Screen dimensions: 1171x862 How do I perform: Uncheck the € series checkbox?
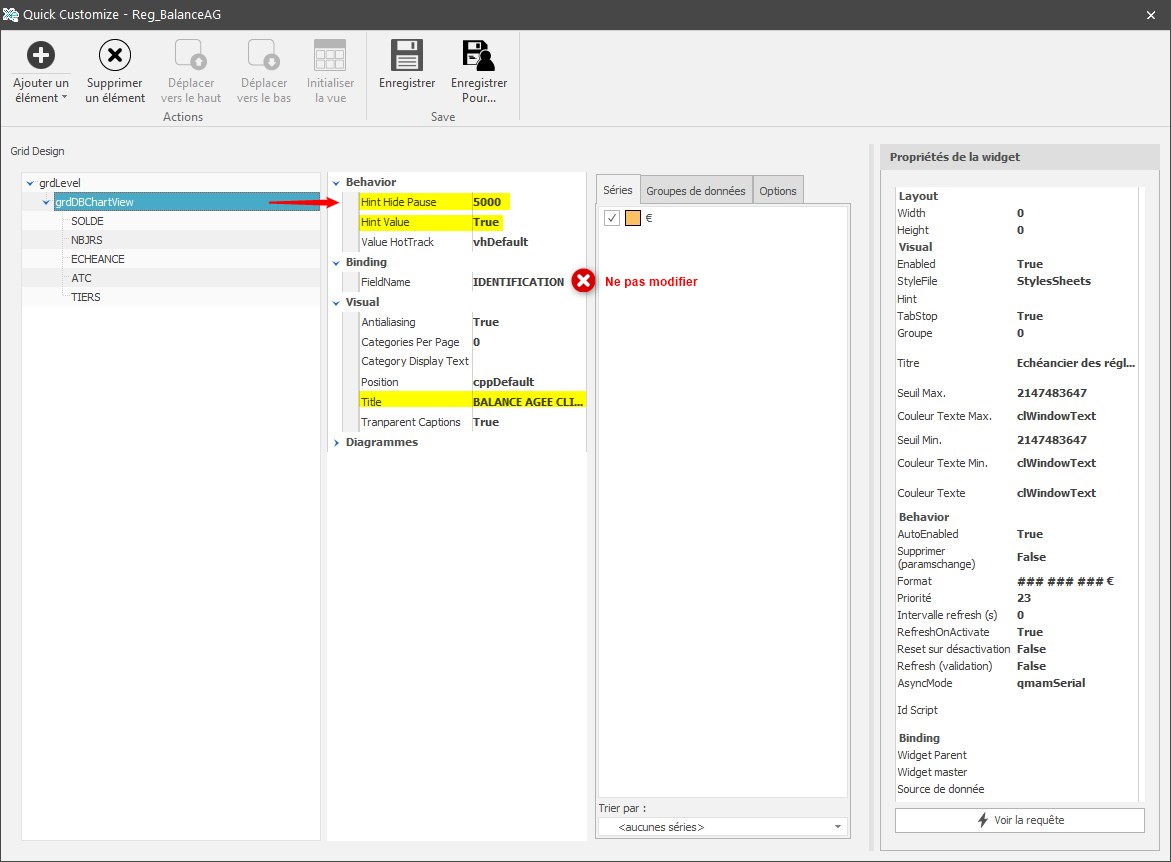coord(612,218)
